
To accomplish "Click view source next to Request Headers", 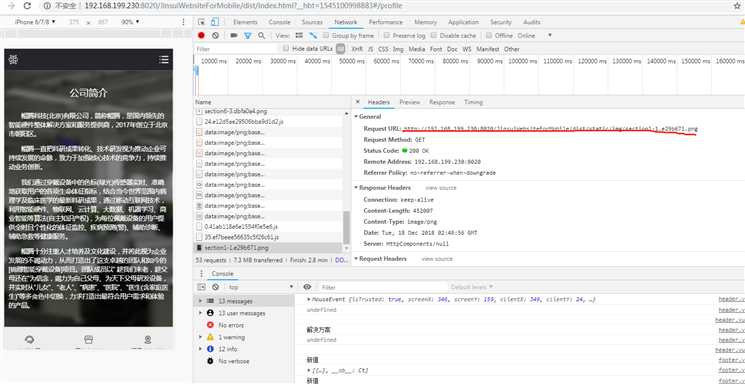I will tap(437, 259).
